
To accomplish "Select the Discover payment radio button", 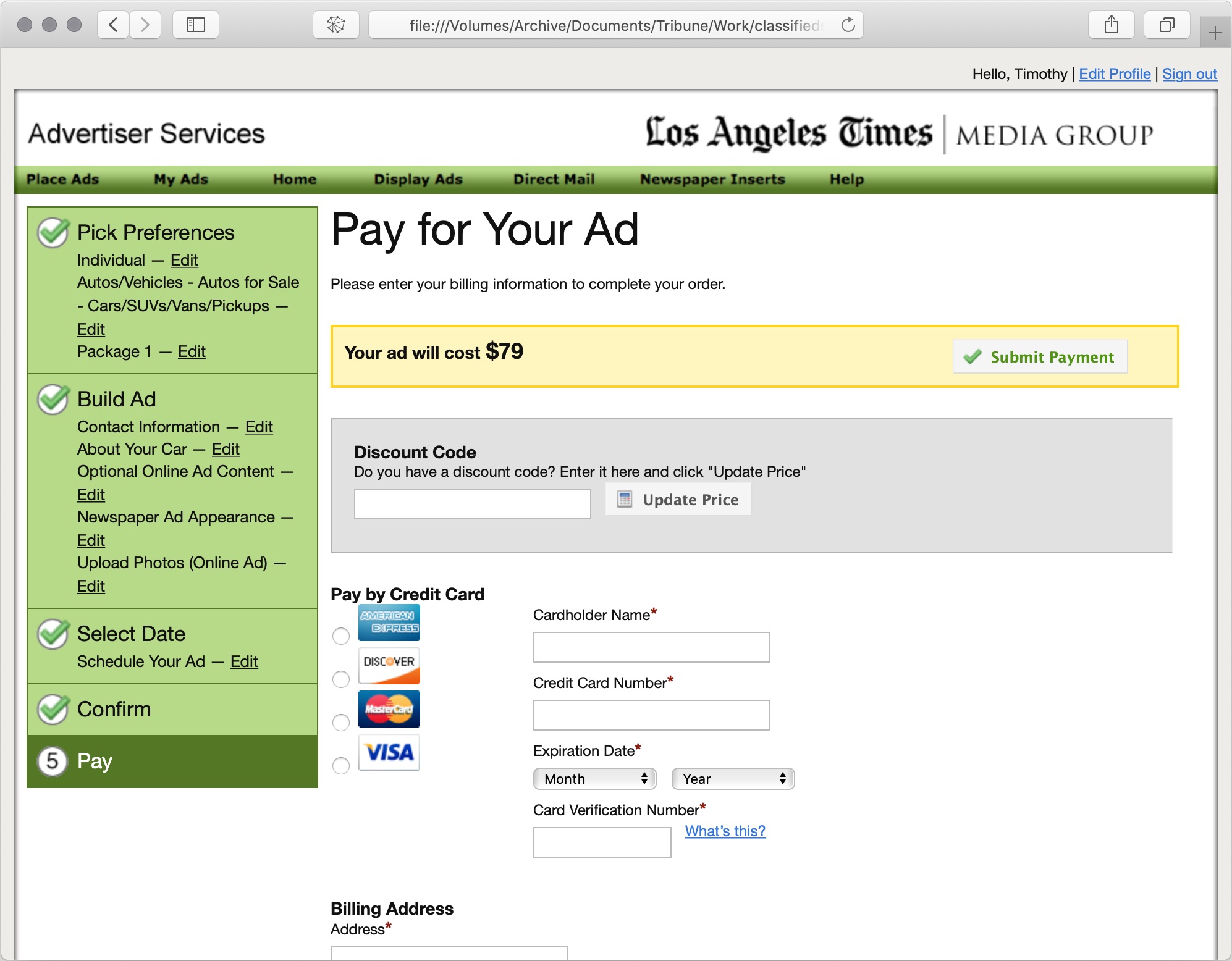I will coord(340,679).
